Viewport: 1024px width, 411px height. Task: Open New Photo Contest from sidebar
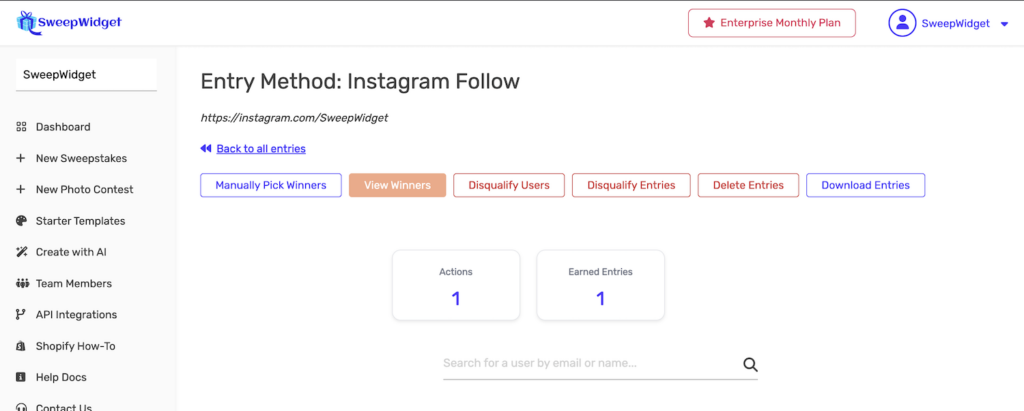84,190
